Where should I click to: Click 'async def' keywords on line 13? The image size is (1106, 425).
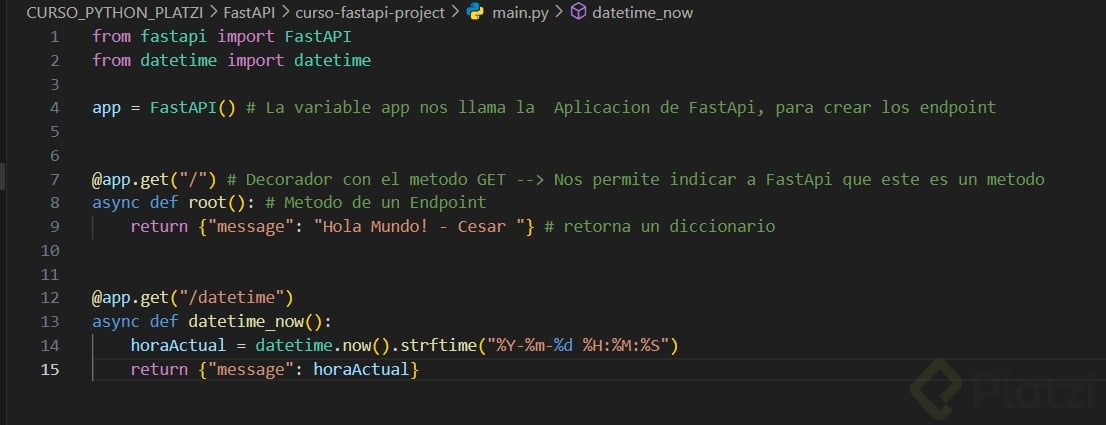(x=135, y=322)
